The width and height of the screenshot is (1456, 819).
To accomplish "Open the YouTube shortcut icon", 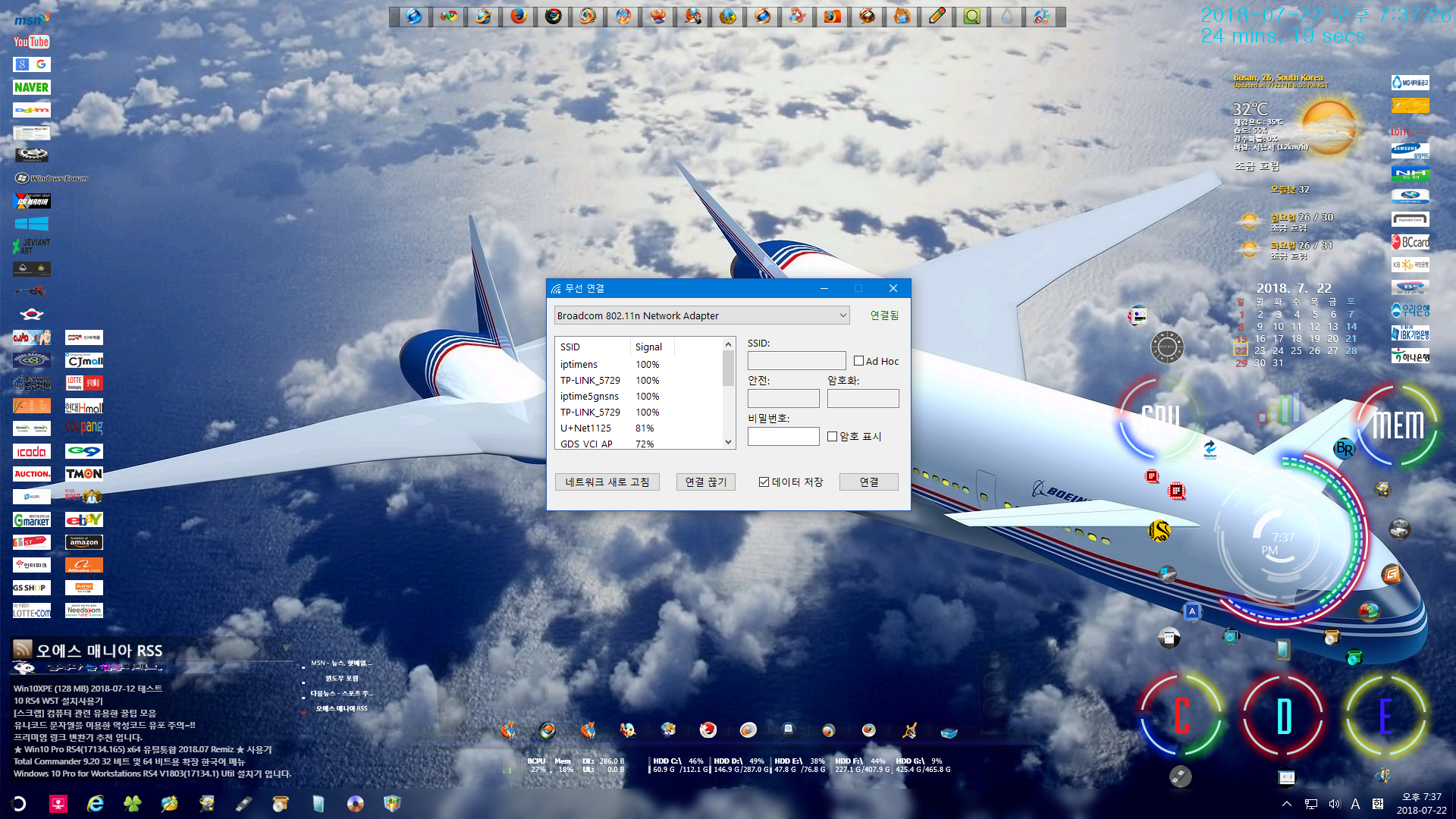I will point(31,42).
